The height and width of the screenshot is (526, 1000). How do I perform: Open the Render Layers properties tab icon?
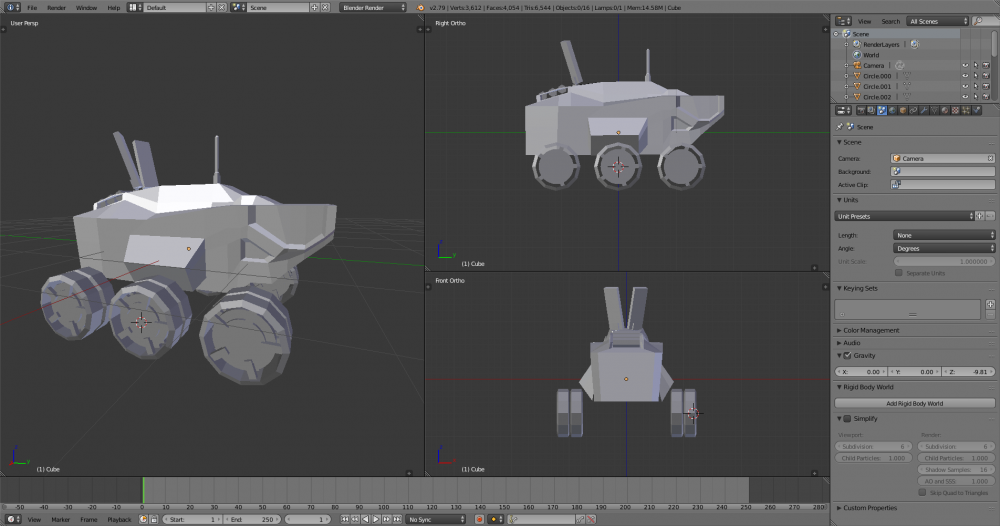click(x=871, y=110)
